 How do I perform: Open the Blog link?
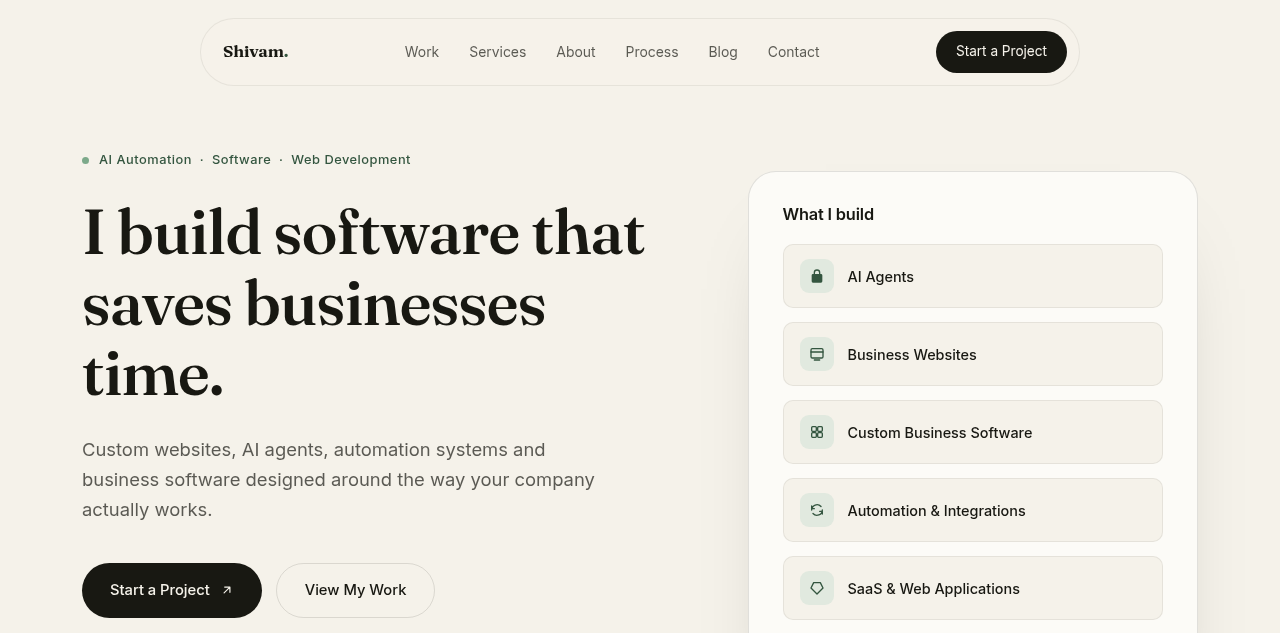(x=723, y=52)
